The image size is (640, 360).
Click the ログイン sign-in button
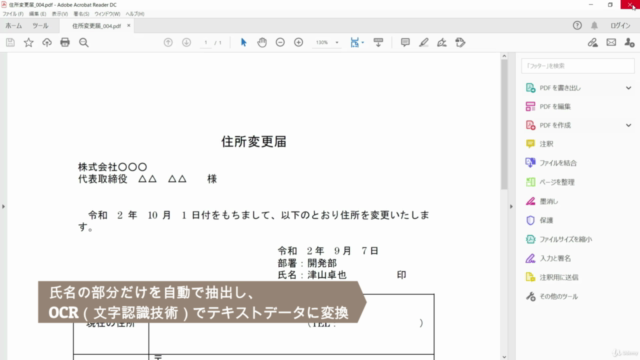620,25
